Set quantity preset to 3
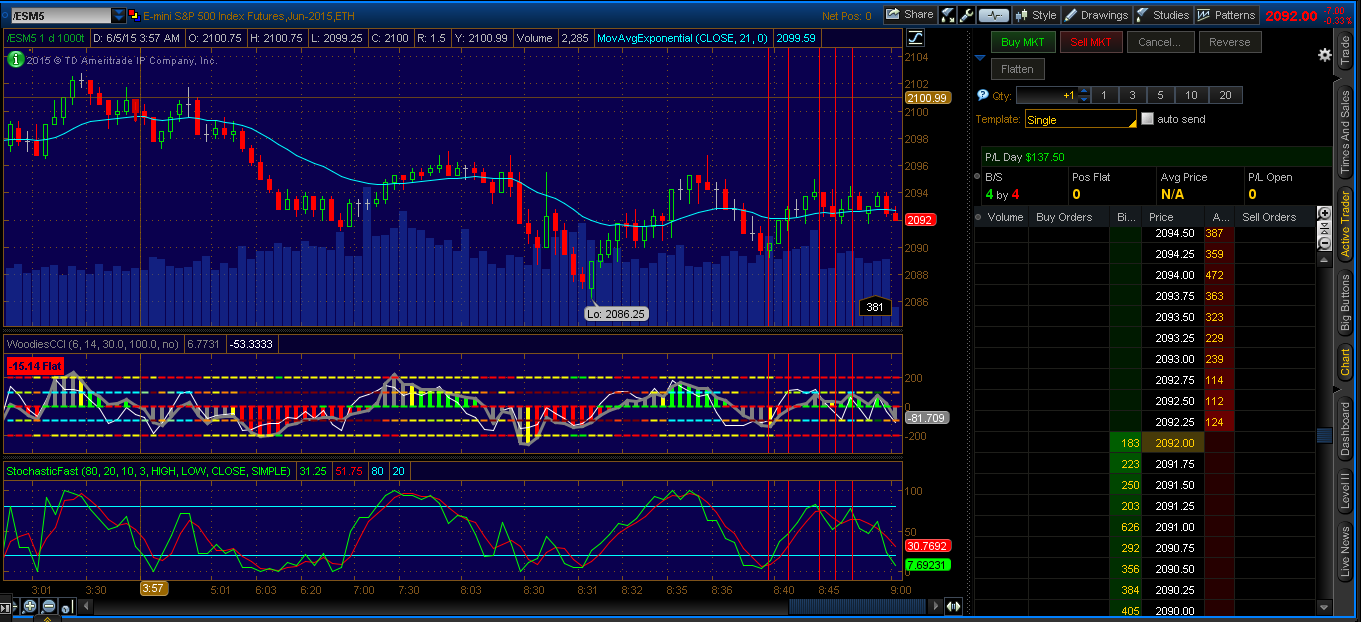 pos(1132,95)
